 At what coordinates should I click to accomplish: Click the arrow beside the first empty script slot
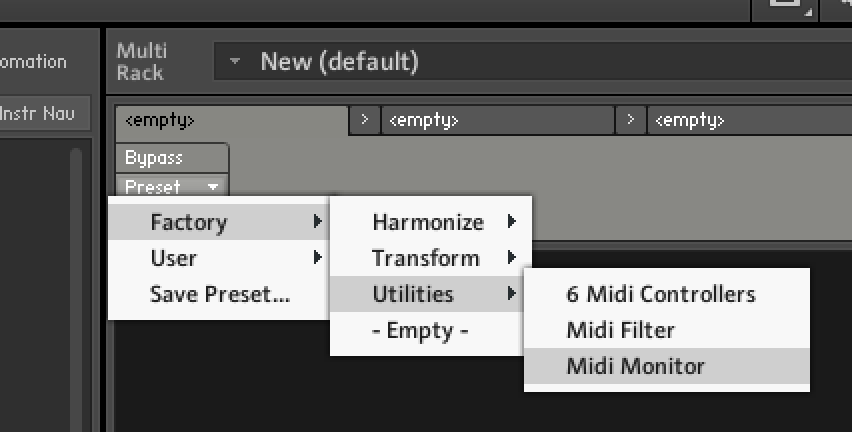tap(364, 120)
